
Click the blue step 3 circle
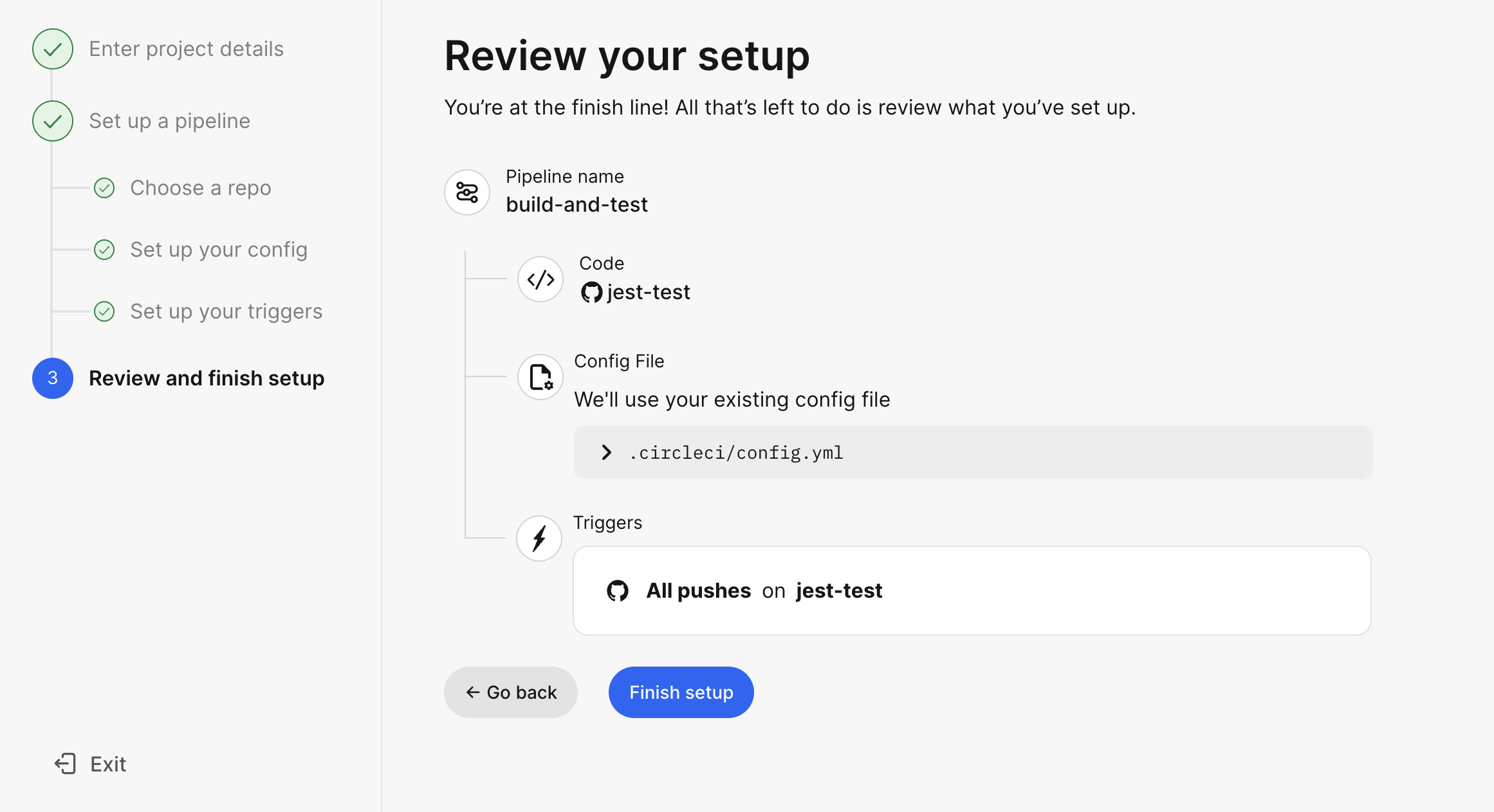pyautogui.click(x=53, y=378)
